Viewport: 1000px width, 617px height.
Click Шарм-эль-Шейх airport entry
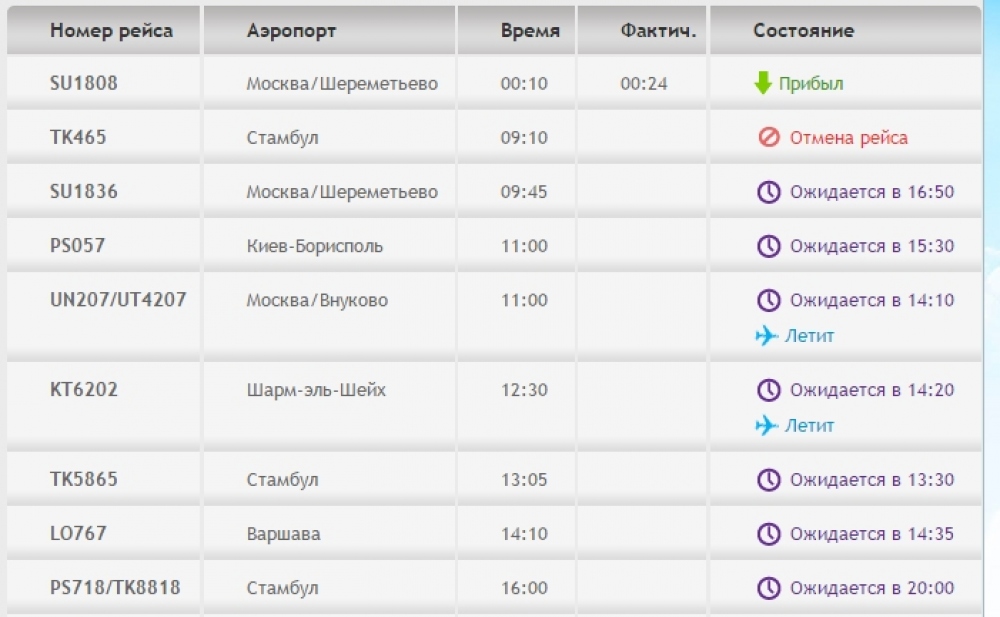click(316, 390)
